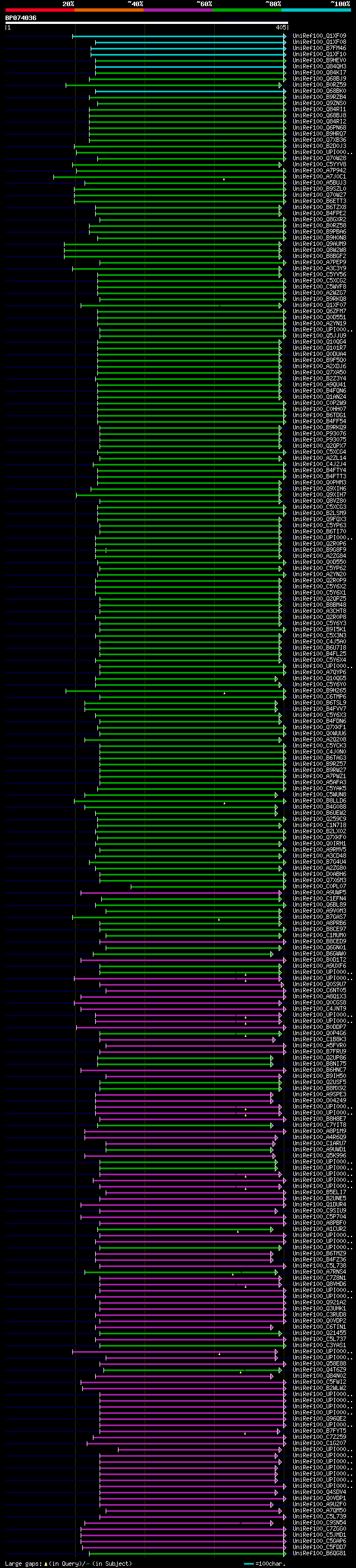Click the UniRef100_C0PL07 label
The height and width of the screenshot is (1568, 356).
319,887
